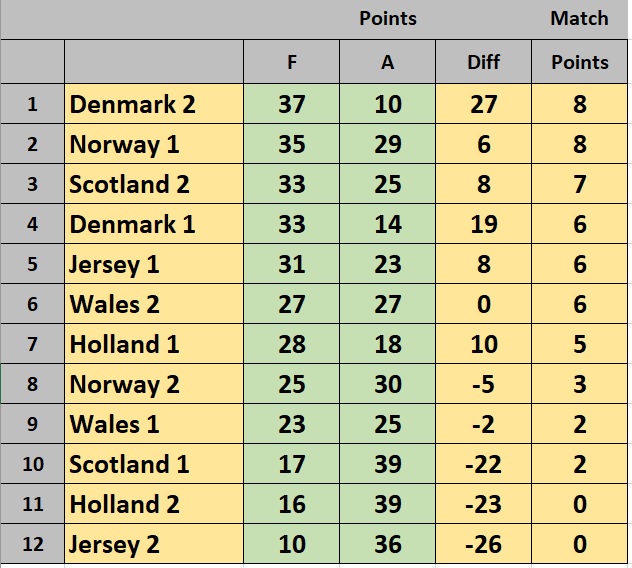Viewport: 632px width, 568px height.
Task: Click Scotland 1's points-against value 39
Action: click(x=387, y=464)
